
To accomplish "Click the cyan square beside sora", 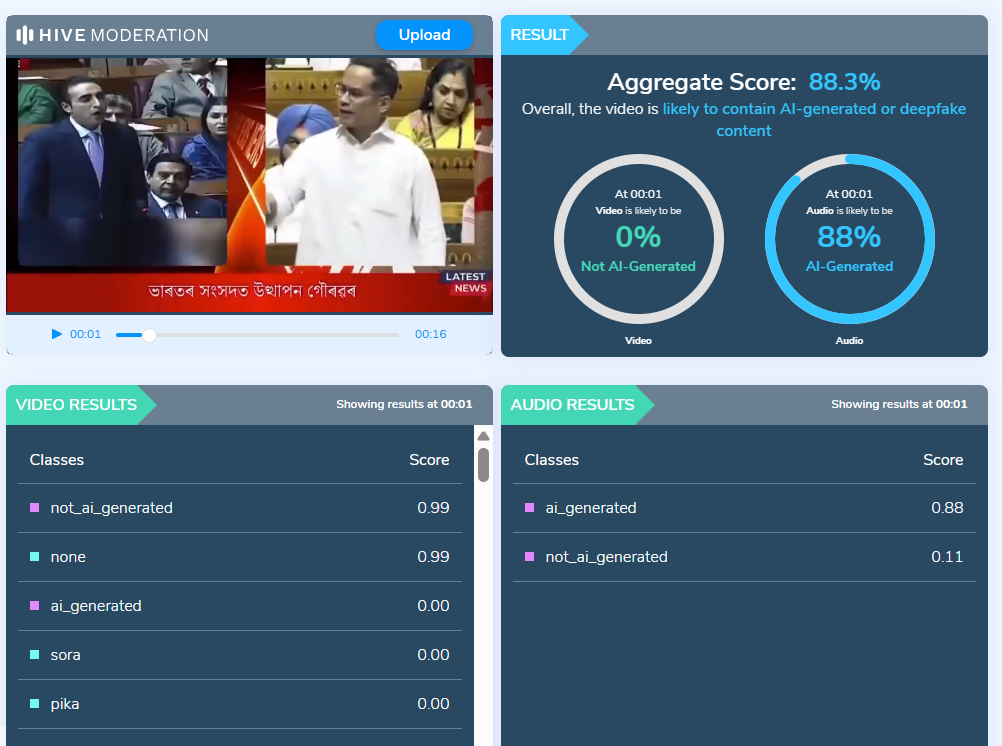I will click(x=35, y=655).
